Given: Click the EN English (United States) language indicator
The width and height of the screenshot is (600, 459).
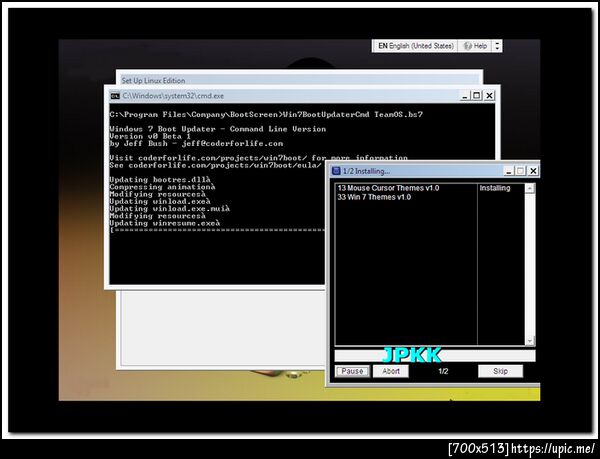Looking at the screenshot, I should click(x=416, y=46).
